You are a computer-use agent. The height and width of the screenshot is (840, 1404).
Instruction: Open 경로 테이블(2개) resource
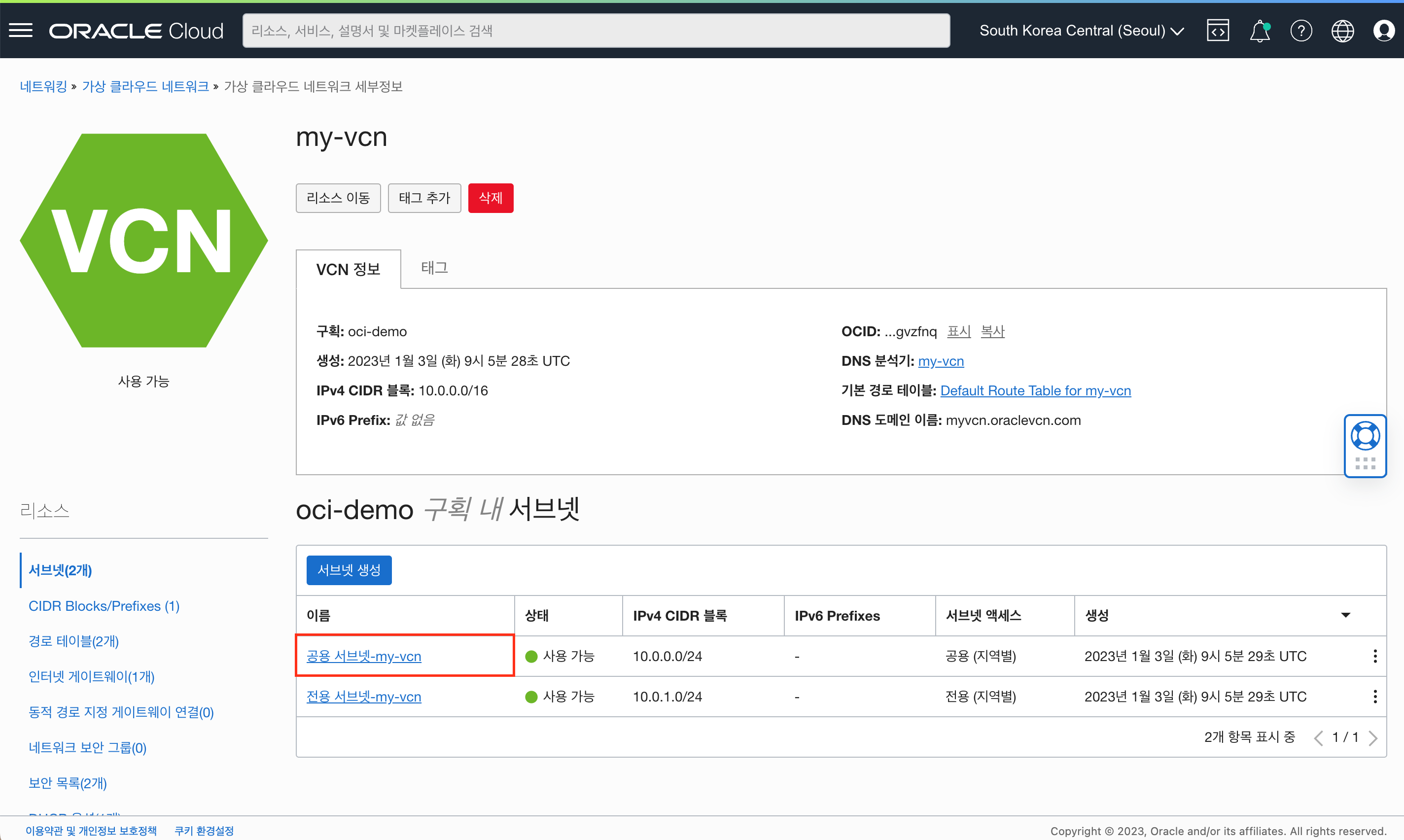click(73, 641)
